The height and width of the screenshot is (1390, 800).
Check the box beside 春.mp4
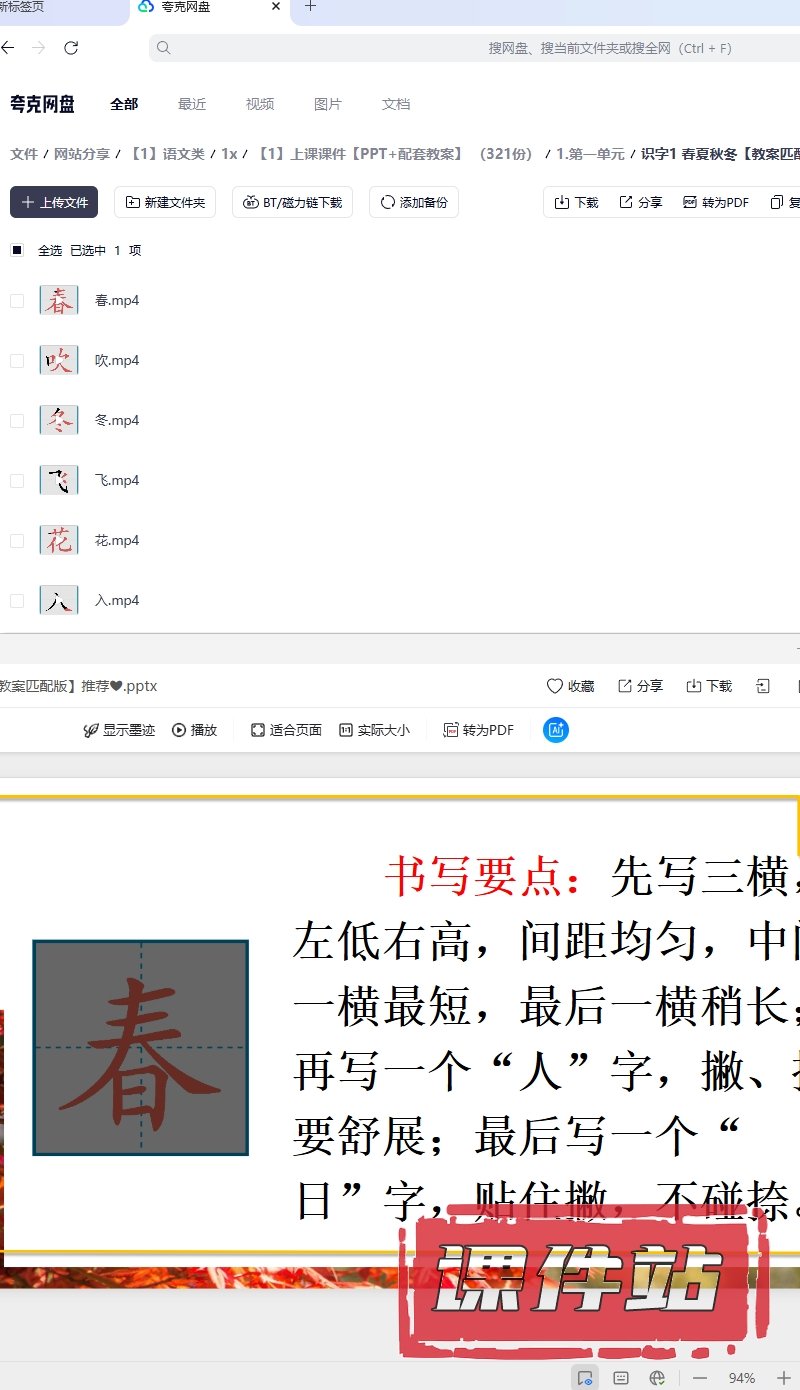click(17, 301)
